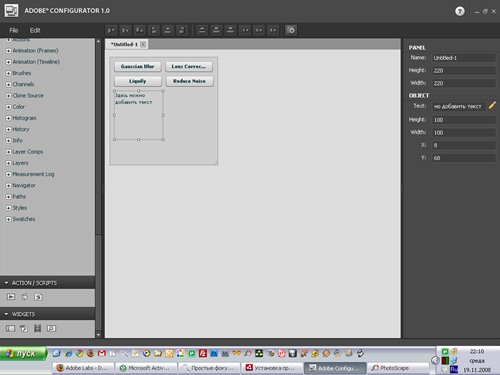Select the search widget icon under Widgets
The image size is (500, 375).
coord(51,329)
